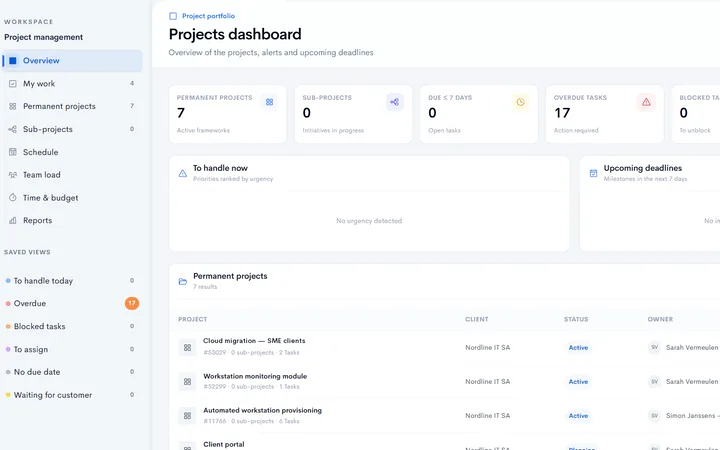Click the warning icon on Overdue tasks card
720x450 pixels.
[646, 102]
